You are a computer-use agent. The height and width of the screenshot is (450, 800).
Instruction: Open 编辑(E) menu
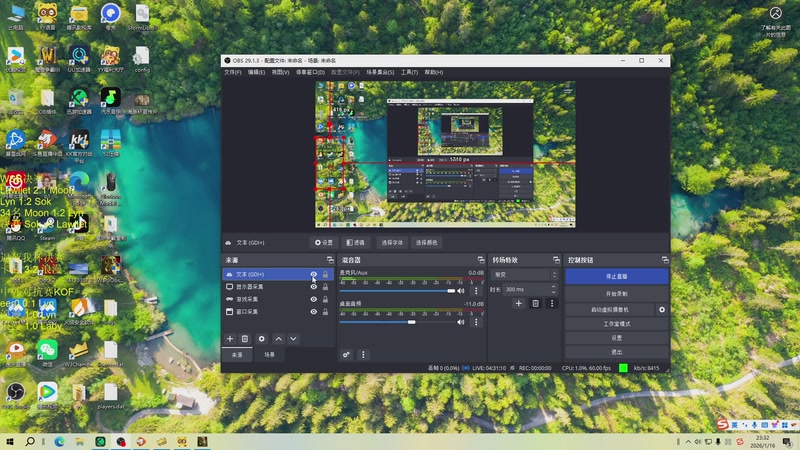click(x=256, y=72)
